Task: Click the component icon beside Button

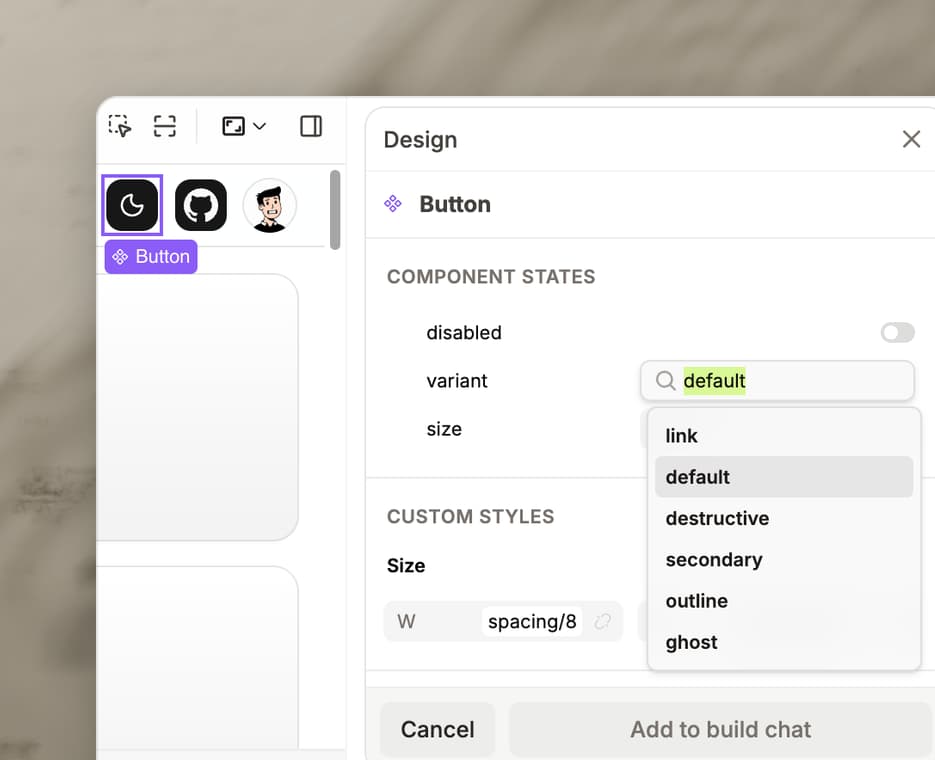Action: coord(392,204)
